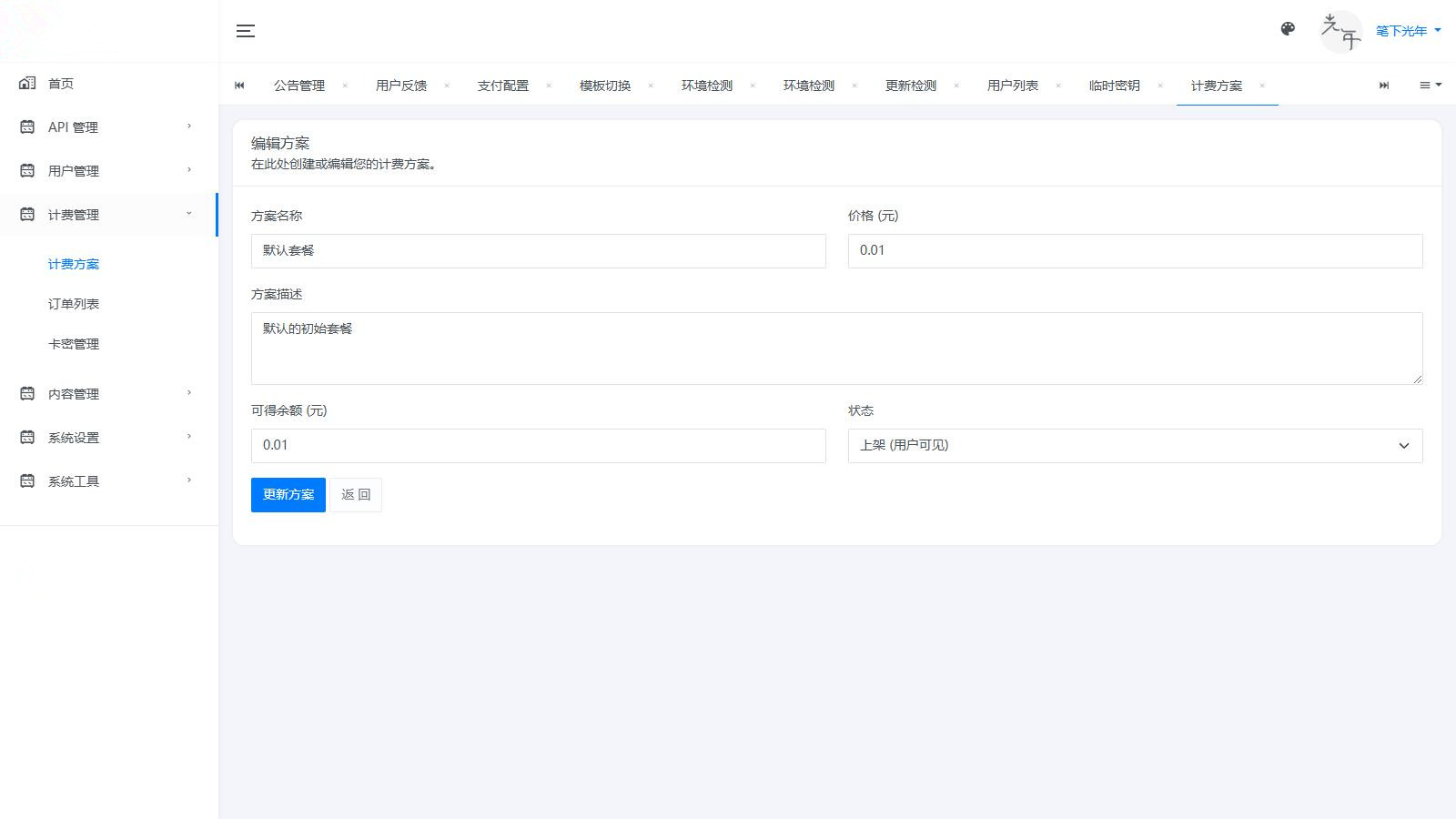The image size is (1456, 819).
Task: Open the 笔下光年 user dropdown
Action: tap(1407, 31)
